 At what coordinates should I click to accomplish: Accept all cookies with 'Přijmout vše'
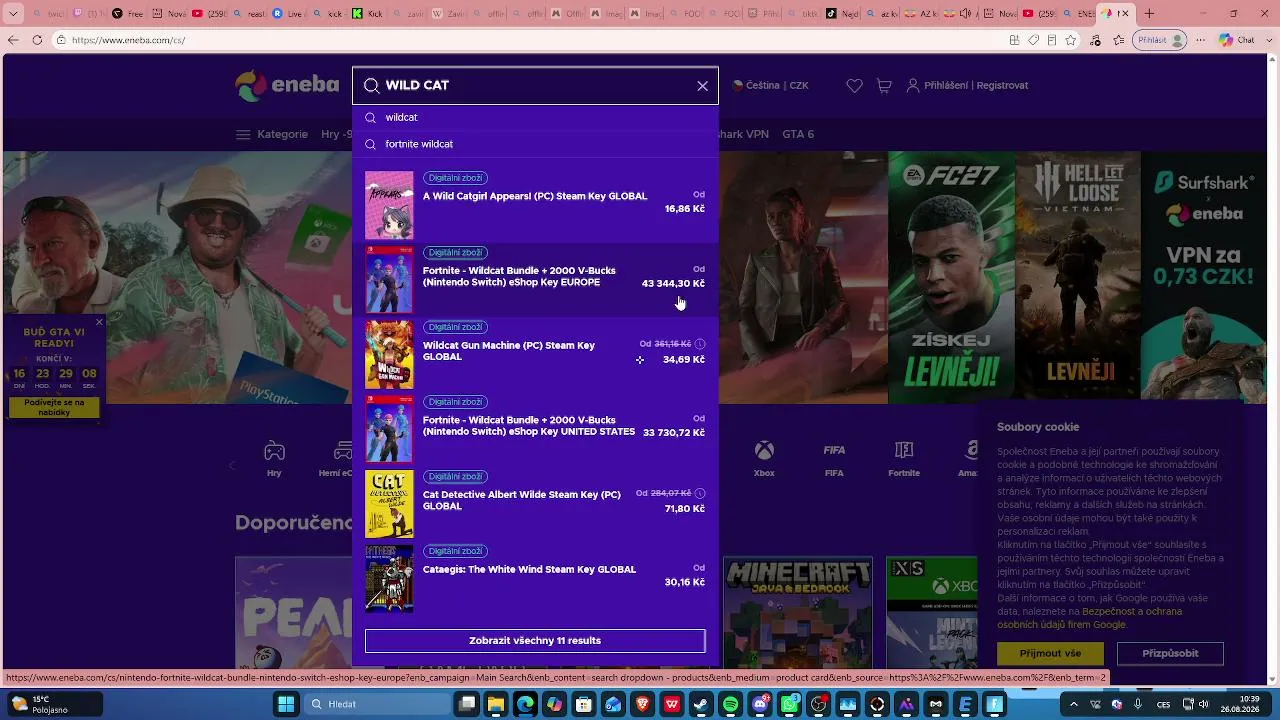[1050, 653]
